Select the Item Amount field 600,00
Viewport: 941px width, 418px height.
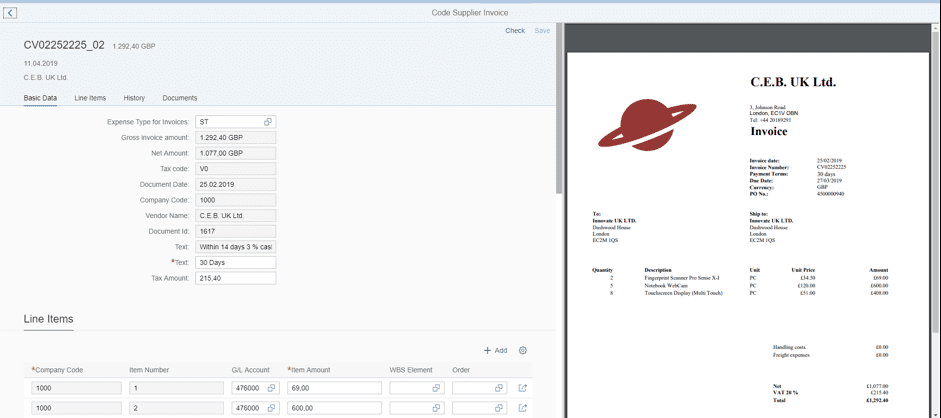pos(334,408)
